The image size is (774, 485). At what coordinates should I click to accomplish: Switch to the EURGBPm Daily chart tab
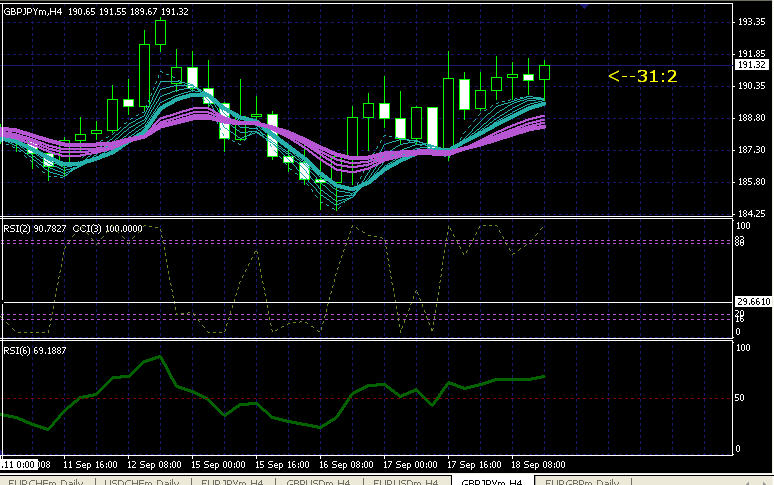pyautogui.click(x=581, y=481)
